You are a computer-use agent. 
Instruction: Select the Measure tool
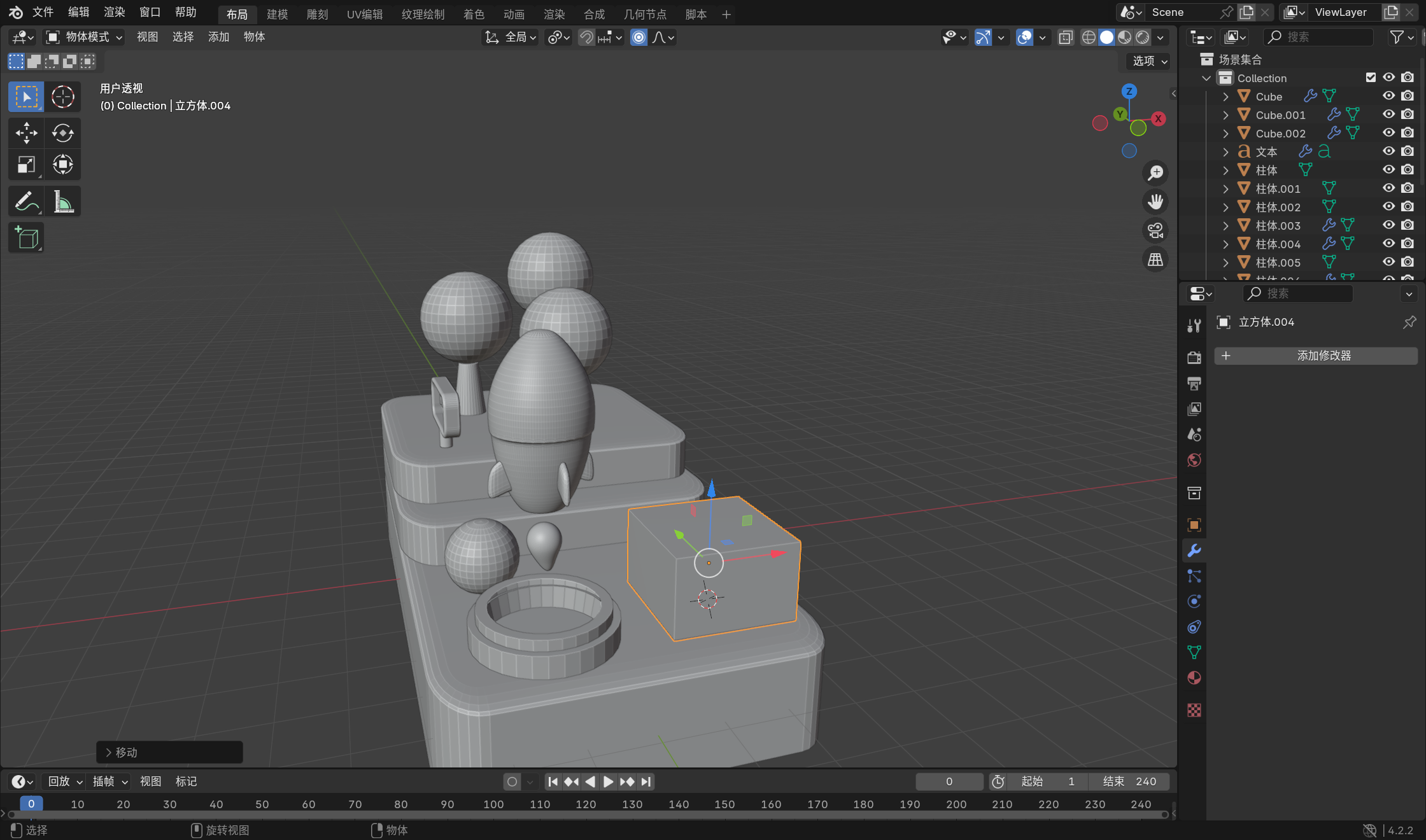point(62,202)
